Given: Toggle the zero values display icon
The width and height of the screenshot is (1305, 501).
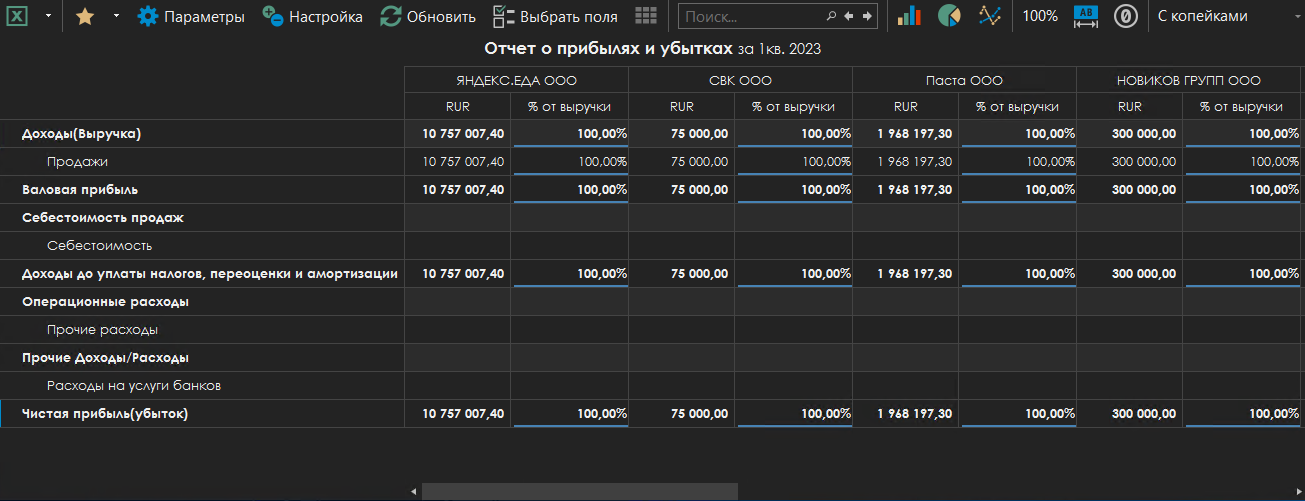Looking at the screenshot, I should tap(1126, 16).
